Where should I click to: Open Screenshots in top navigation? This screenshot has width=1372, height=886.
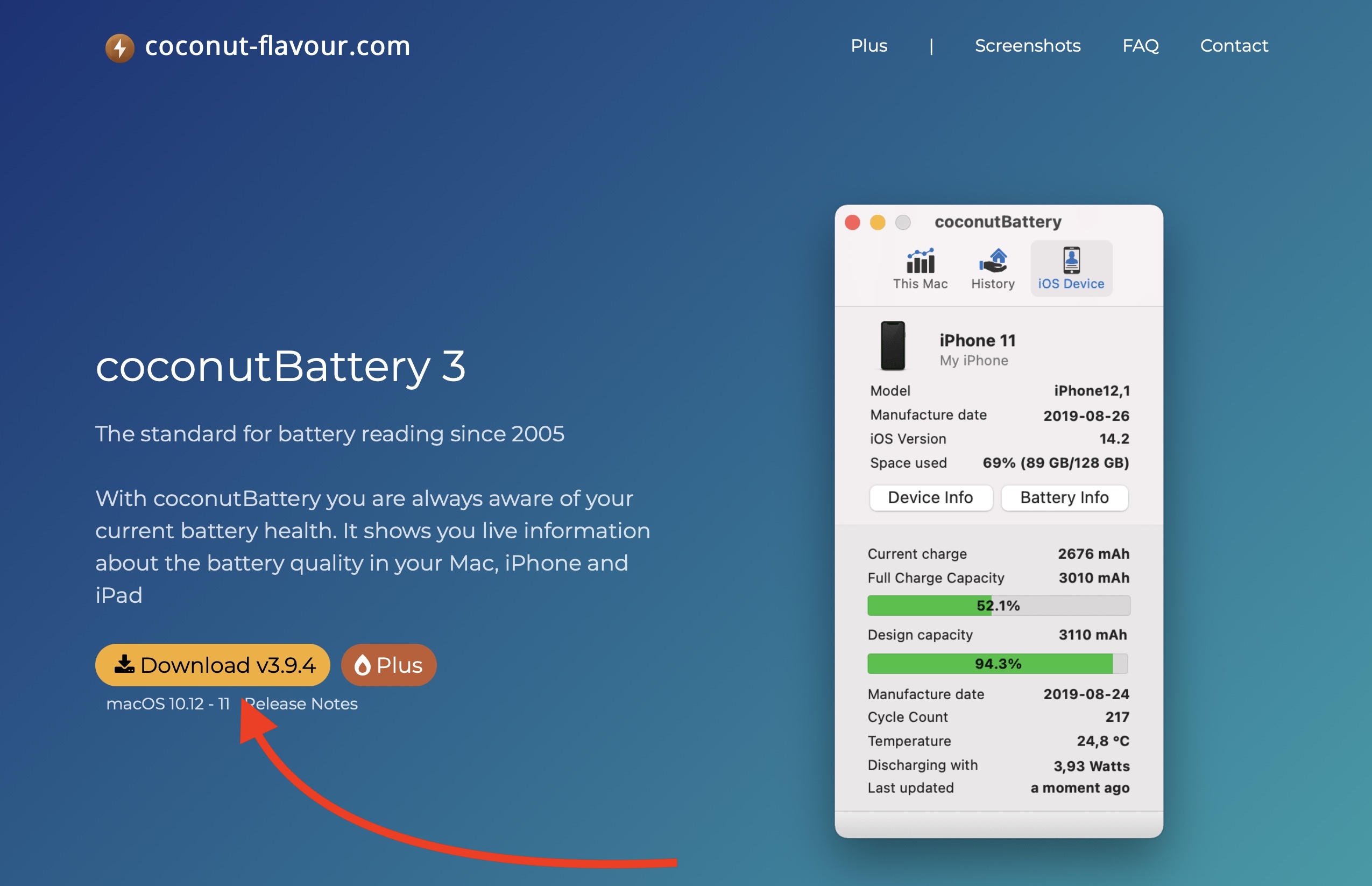click(1028, 45)
